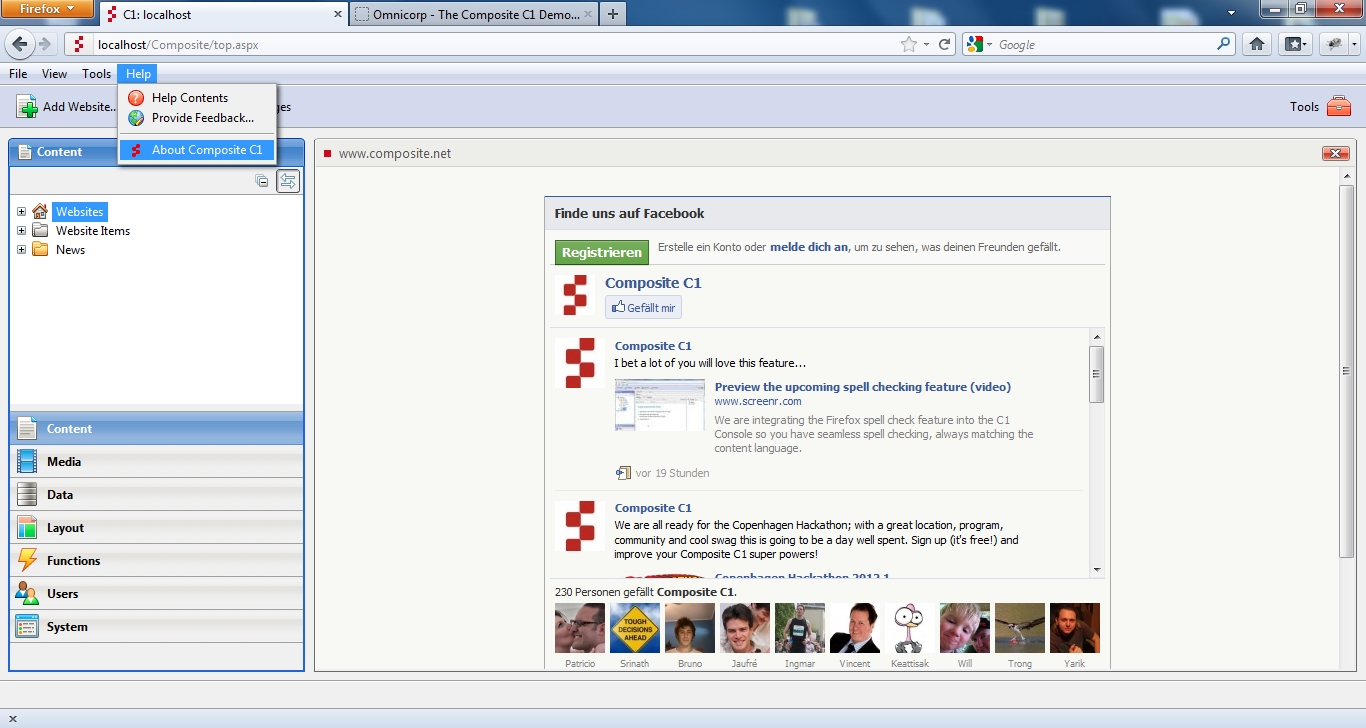
Task: Open the Functions perspective
Action: 73,561
